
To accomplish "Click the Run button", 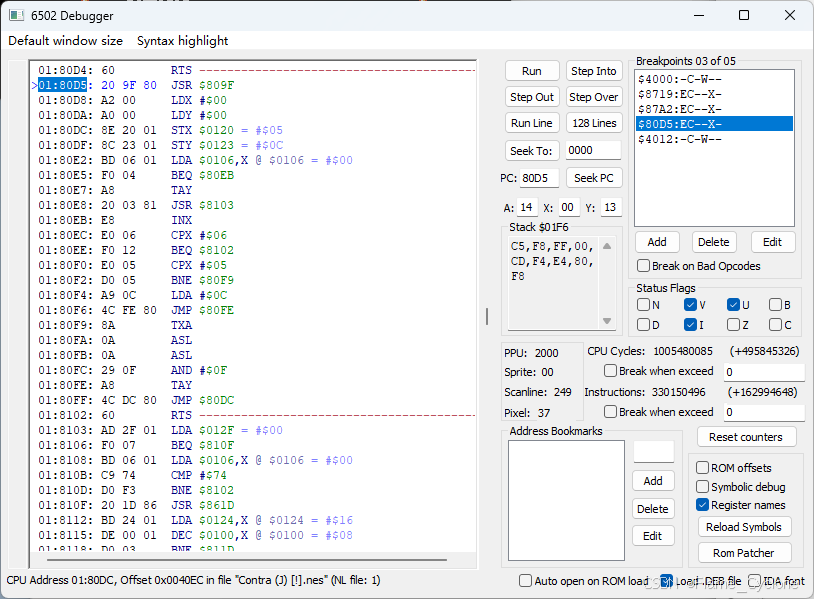I will 532,71.
